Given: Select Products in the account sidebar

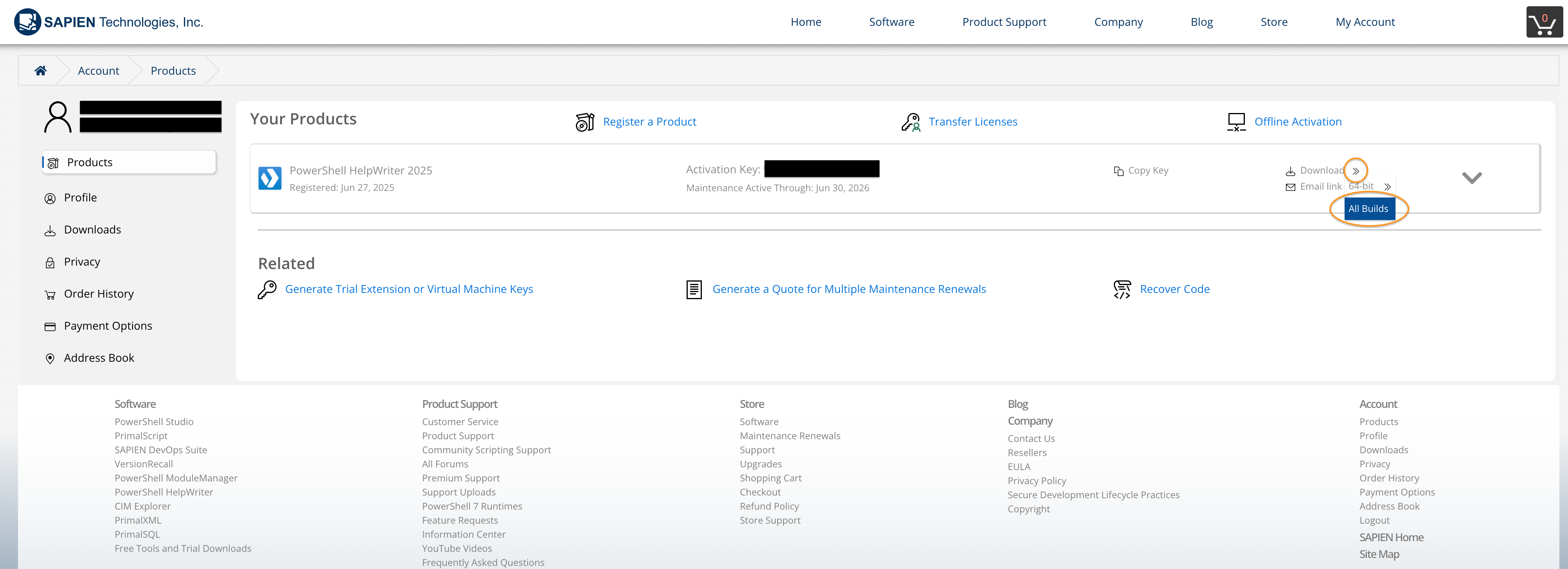Looking at the screenshot, I should point(129,162).
